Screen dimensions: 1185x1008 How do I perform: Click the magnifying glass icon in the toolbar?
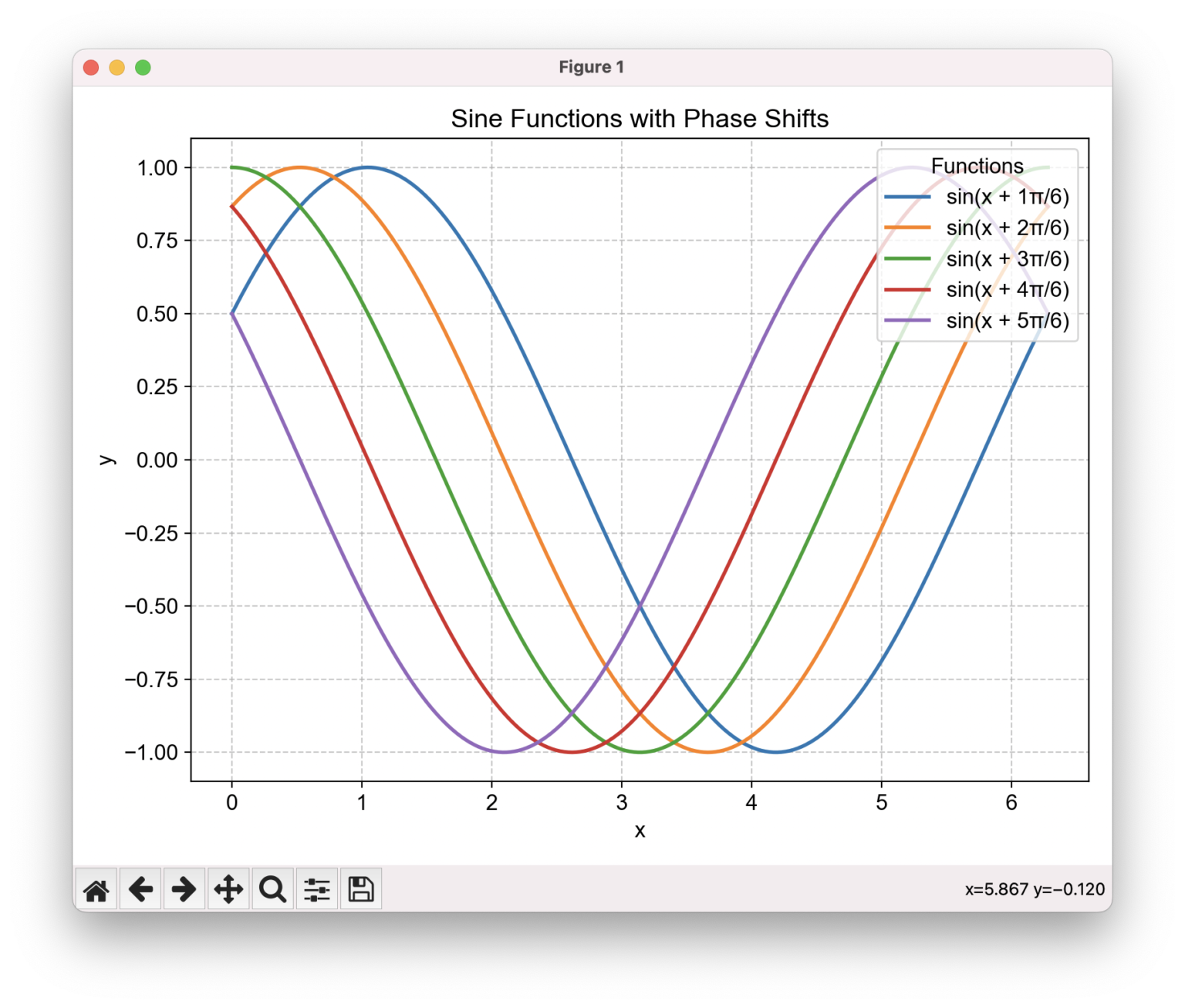tap(272, 888)
